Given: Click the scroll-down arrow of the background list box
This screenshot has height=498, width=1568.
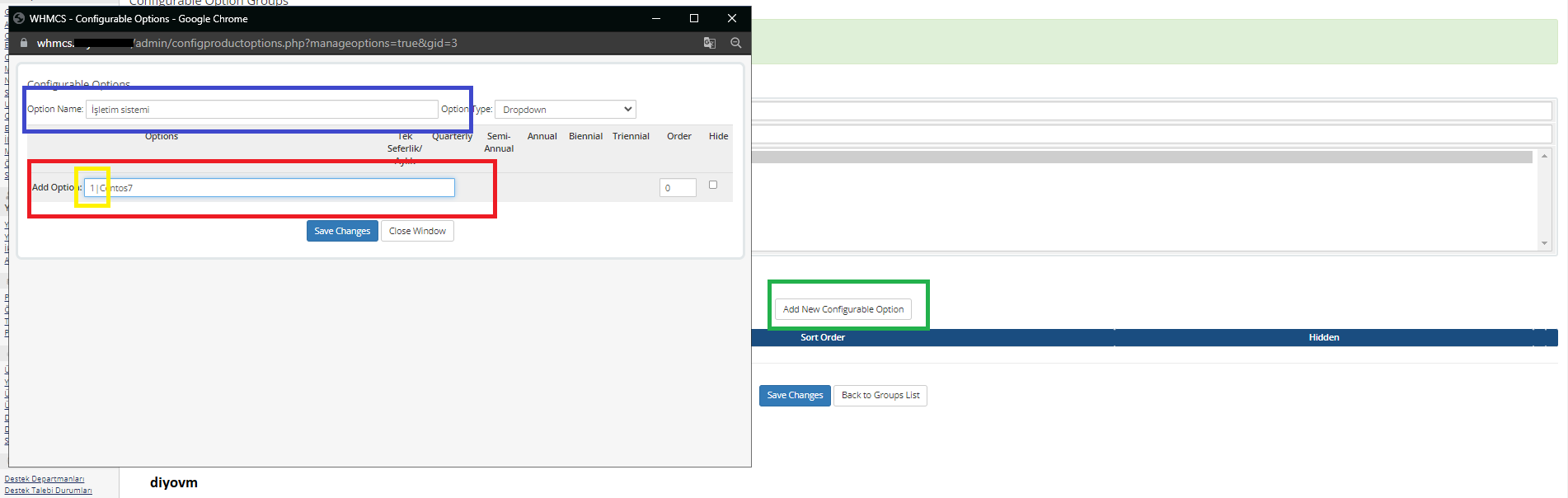Looking at the screenshot, I should click(1544, 243).
